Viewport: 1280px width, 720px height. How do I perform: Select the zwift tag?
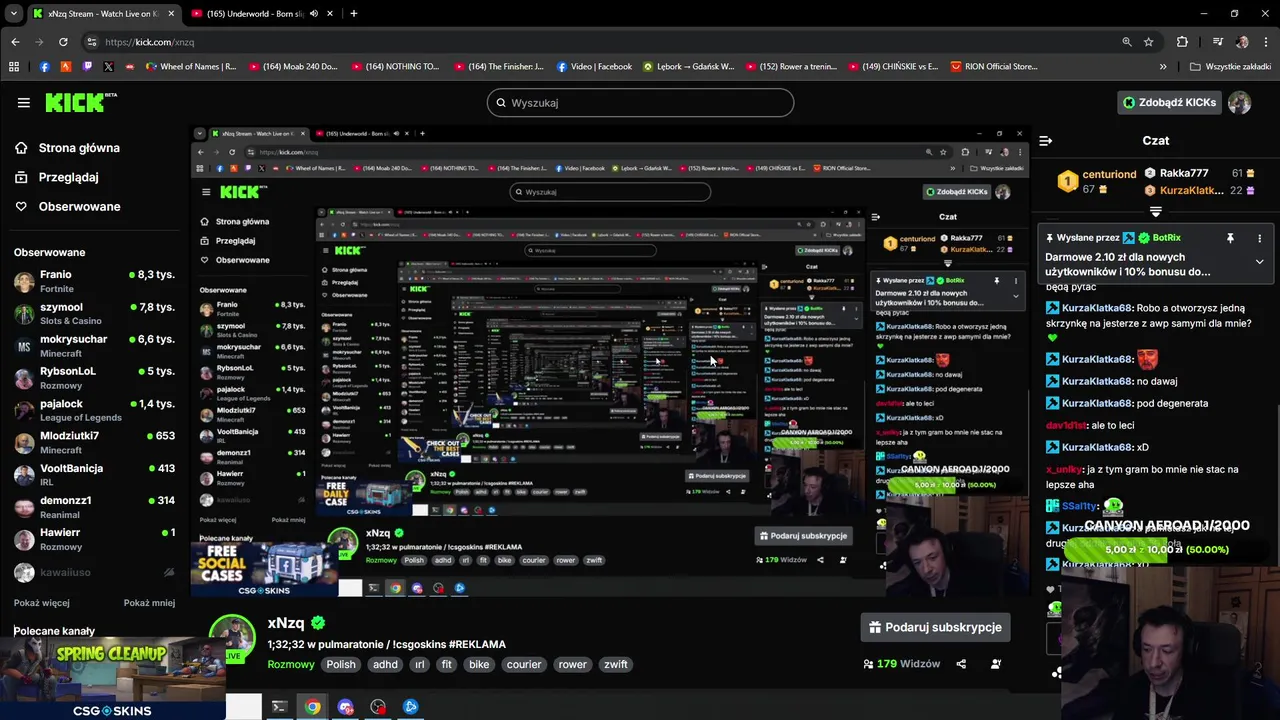click(x=616, y=664)
